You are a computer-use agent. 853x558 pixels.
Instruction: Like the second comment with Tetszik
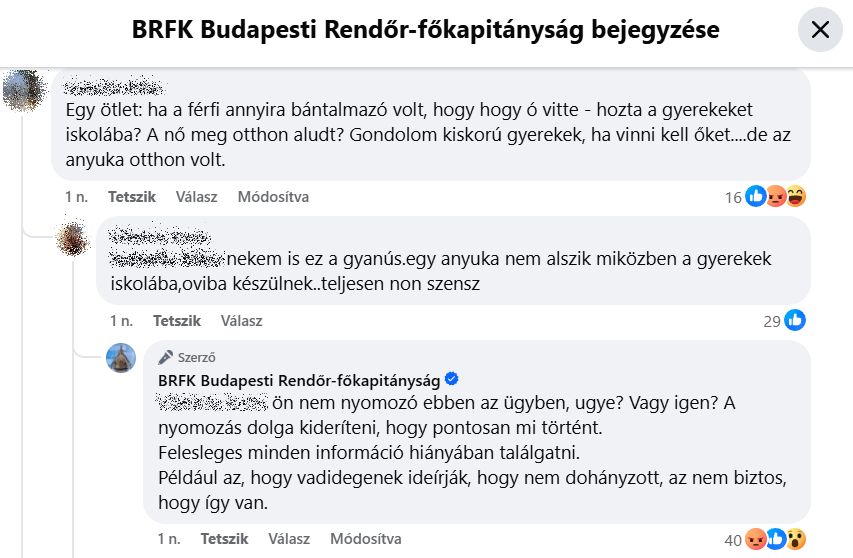click(177, 320)
